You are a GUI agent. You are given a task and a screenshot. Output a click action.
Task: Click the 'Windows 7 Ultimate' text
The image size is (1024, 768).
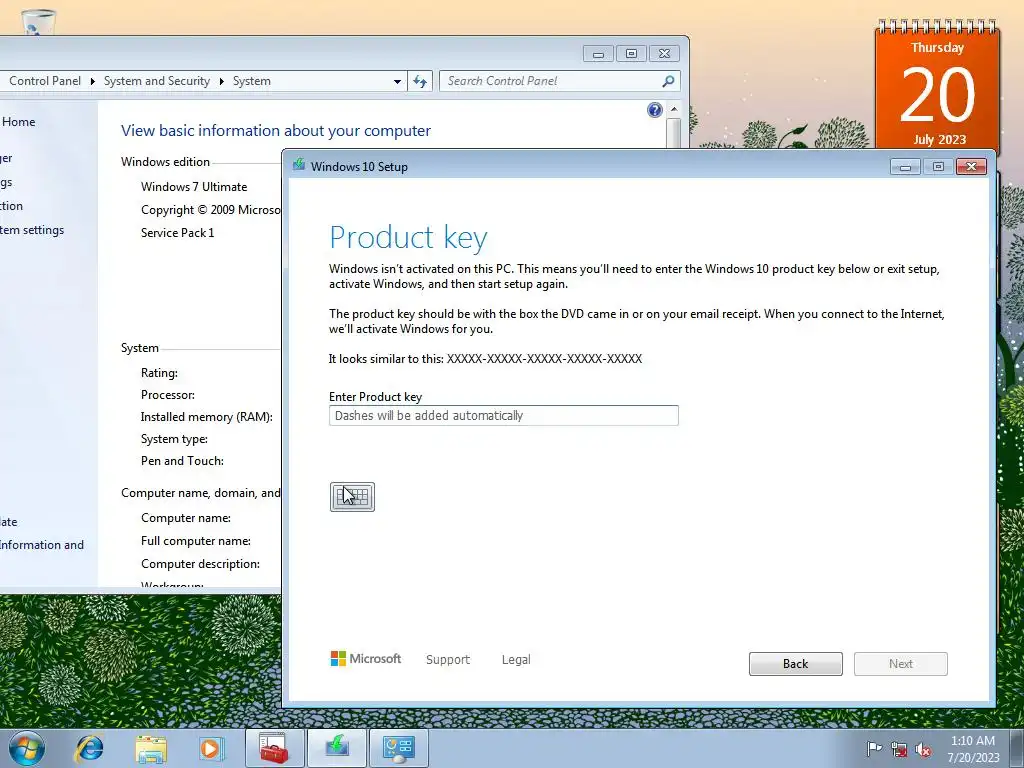coord(194,187)
